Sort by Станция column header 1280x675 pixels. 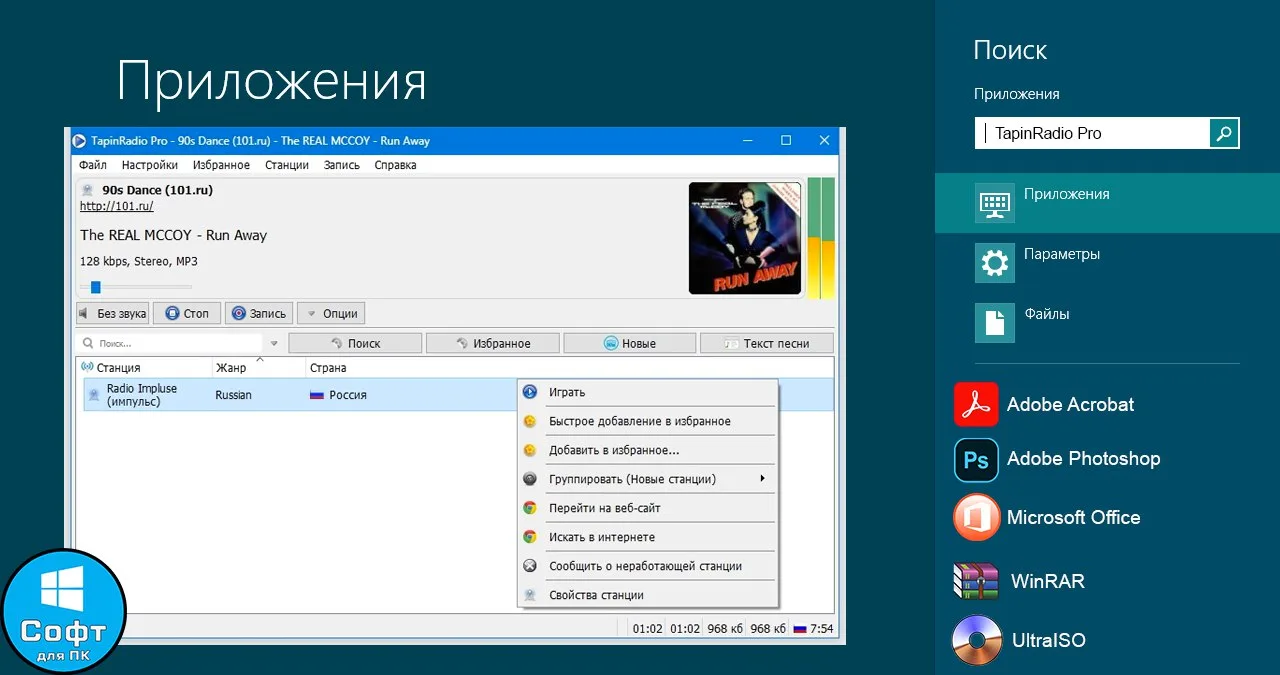point(144,368)
